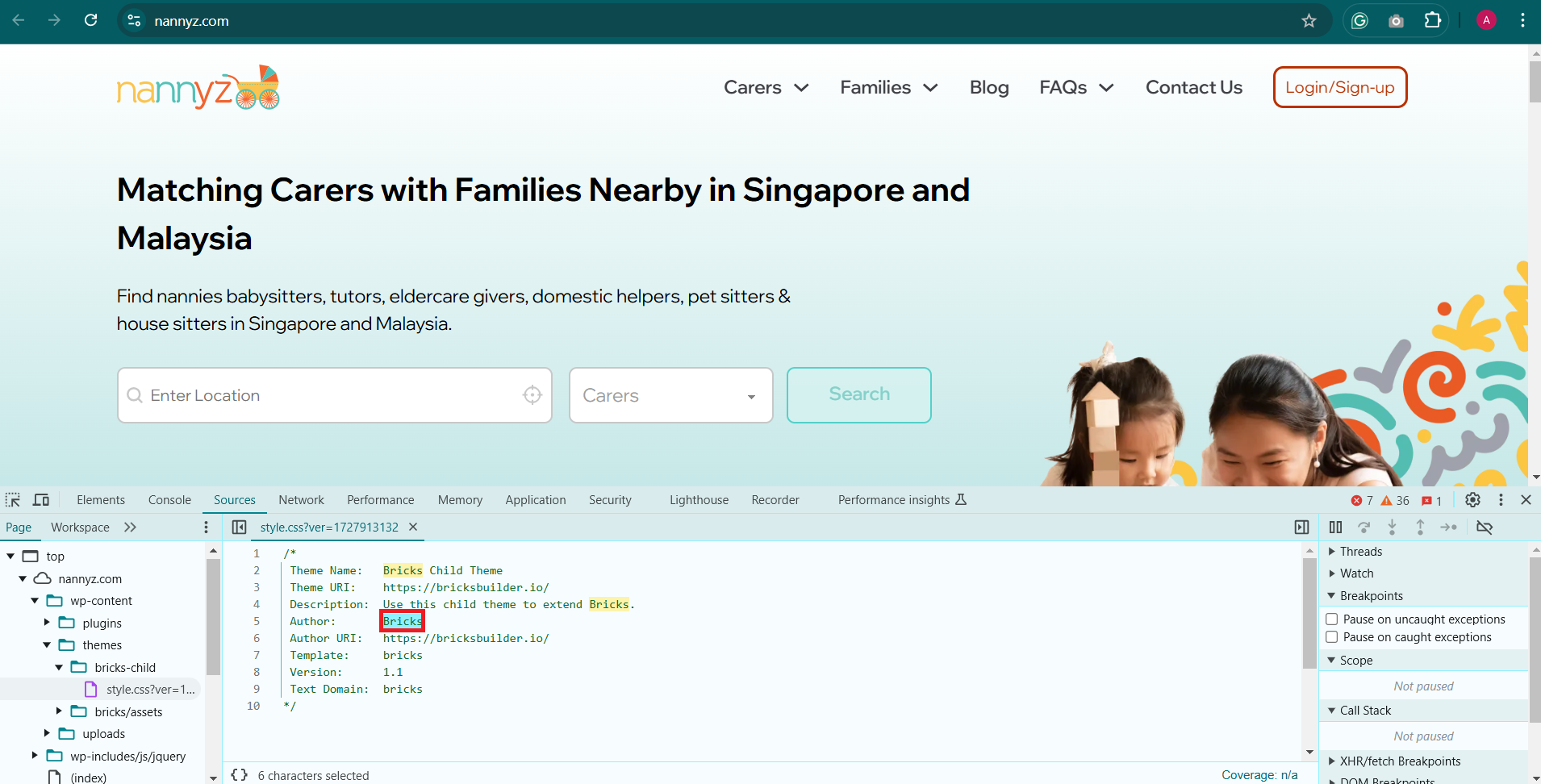This screenshot has height=784, width=1541.
Task: Deactivate breakpoints icon
Action: coord(1485,527)
